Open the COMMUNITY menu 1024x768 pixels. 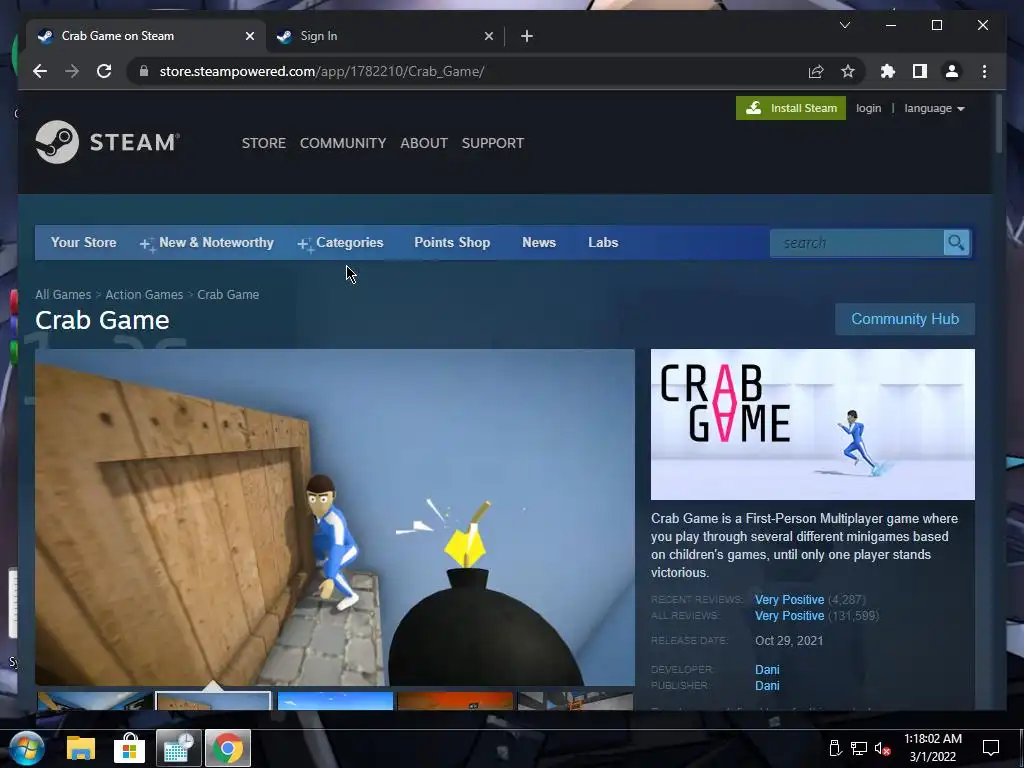pyautogui.click(x=343, y=143)
